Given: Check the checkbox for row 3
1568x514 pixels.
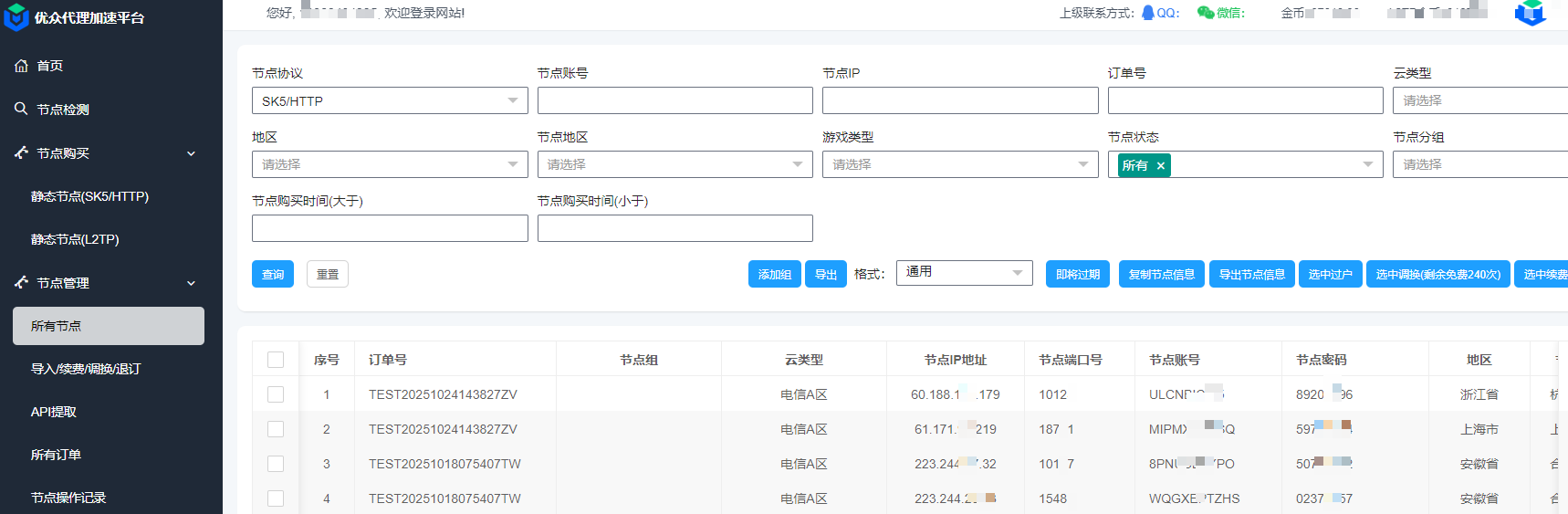Looking at the screenshot, I should point(276,464).
